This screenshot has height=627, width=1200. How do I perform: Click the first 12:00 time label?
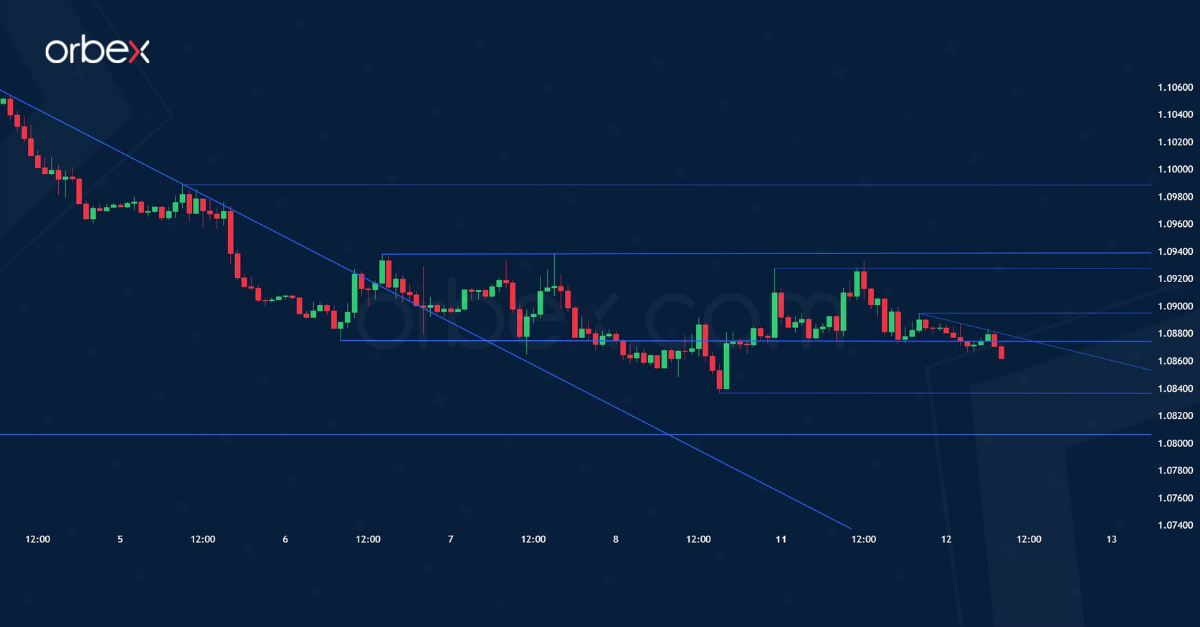click(37, 539)
